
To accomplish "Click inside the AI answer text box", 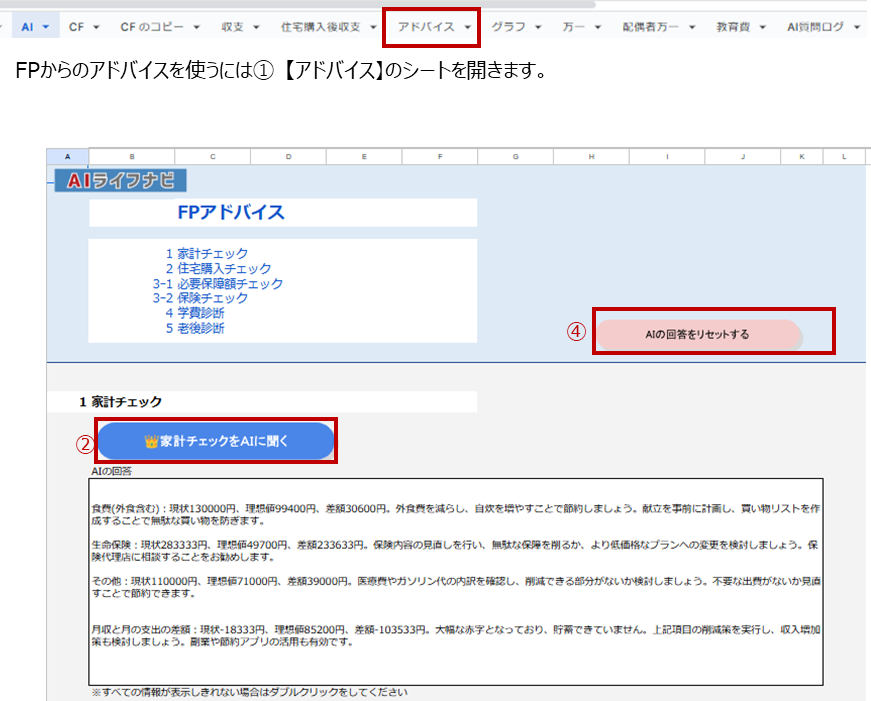I will [455, 582].
